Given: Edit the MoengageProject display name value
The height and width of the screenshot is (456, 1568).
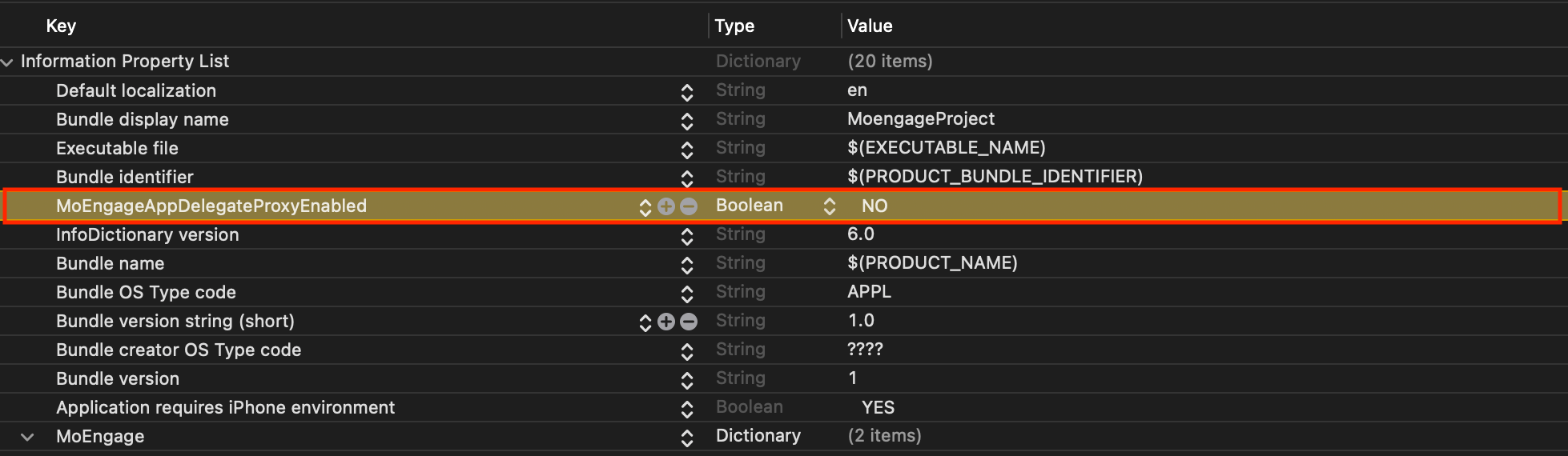Looking at the screenshot, I should tap(921, 119).
